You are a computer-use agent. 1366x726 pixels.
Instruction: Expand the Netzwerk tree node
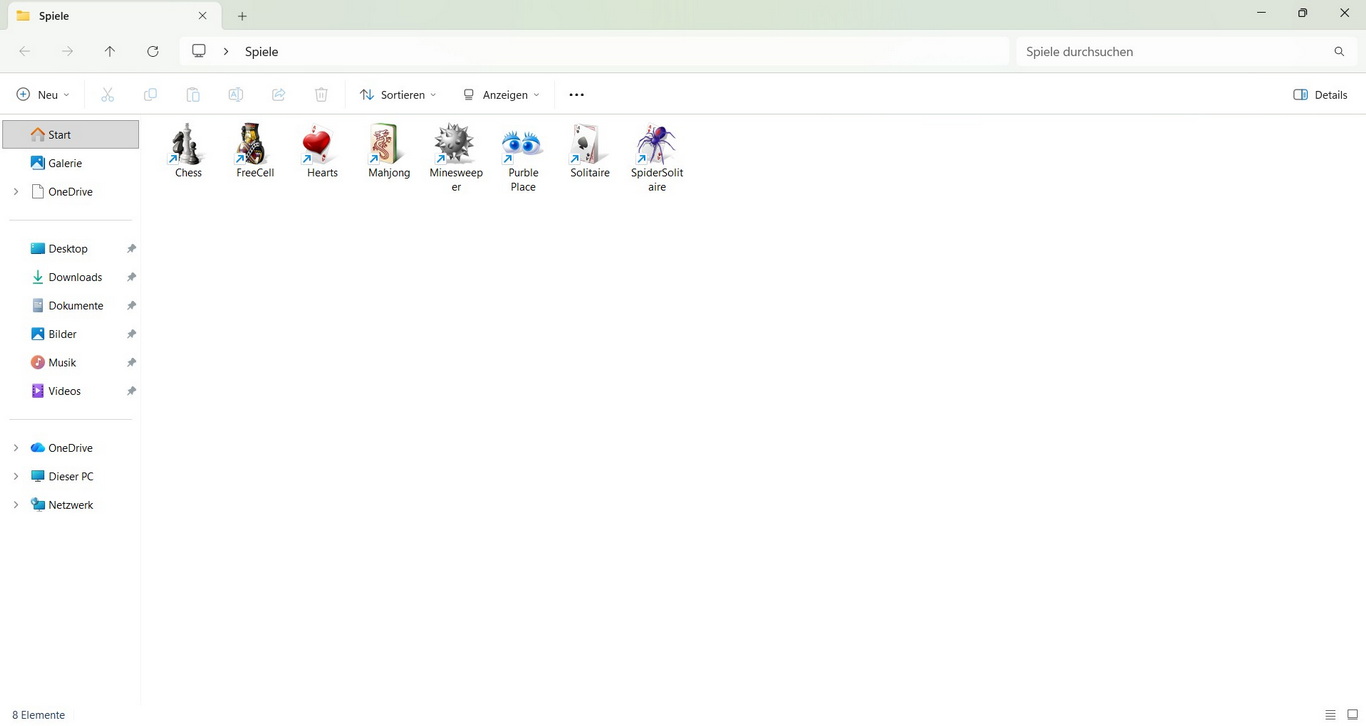tap(16, 505)
